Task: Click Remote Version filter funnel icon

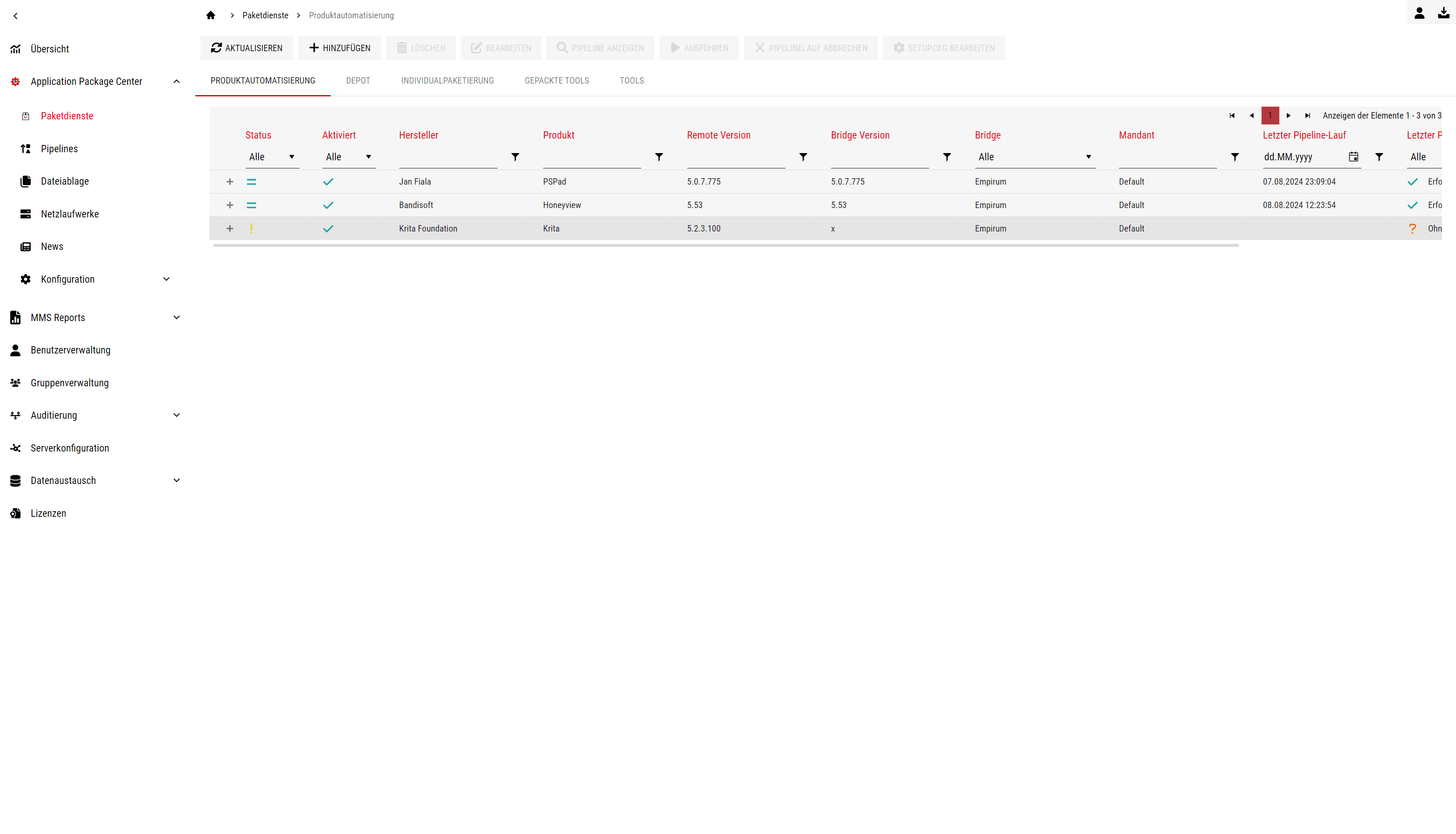Action: [x=803, y=157]
